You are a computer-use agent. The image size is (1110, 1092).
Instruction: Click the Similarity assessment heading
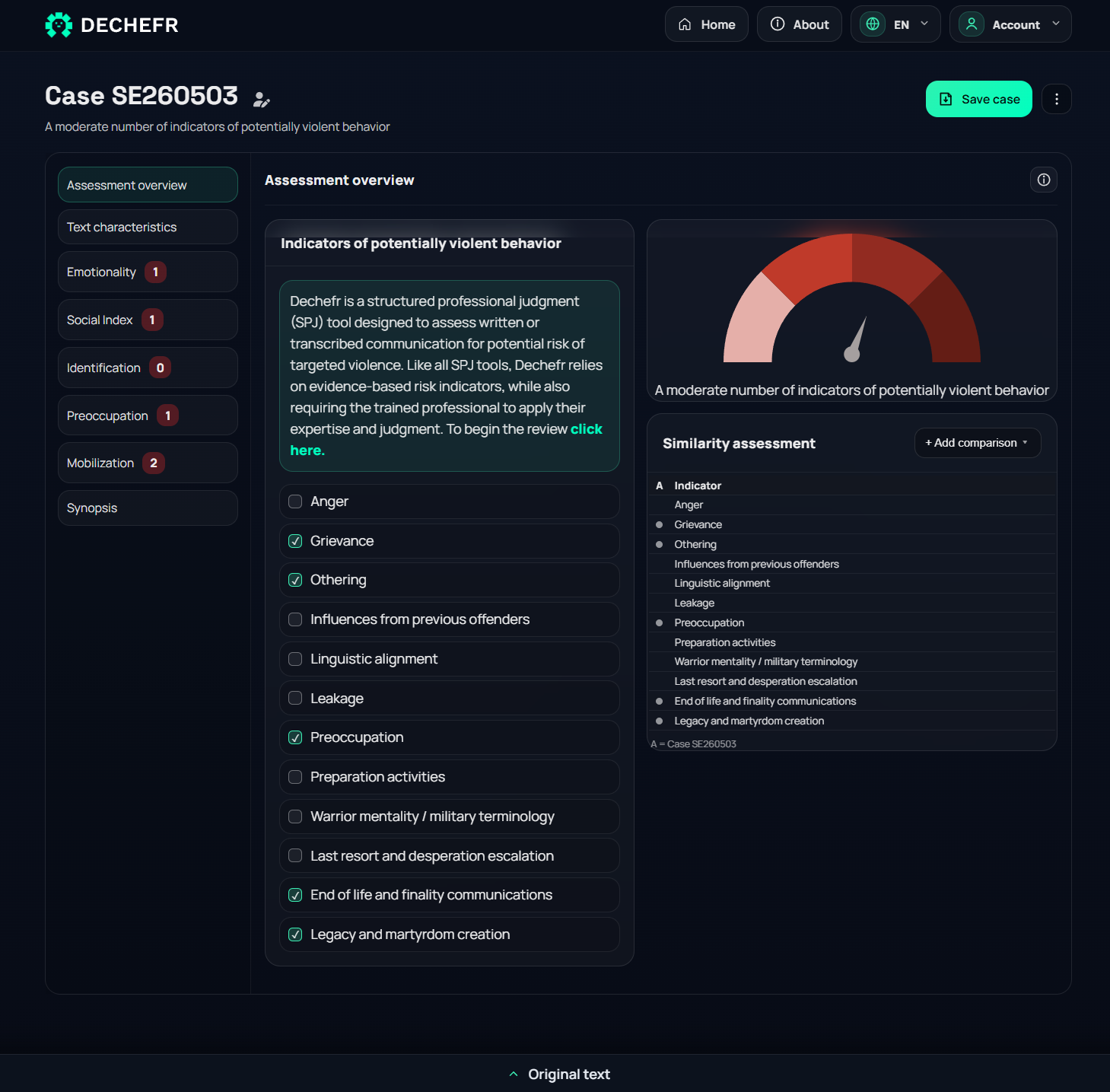739,444
